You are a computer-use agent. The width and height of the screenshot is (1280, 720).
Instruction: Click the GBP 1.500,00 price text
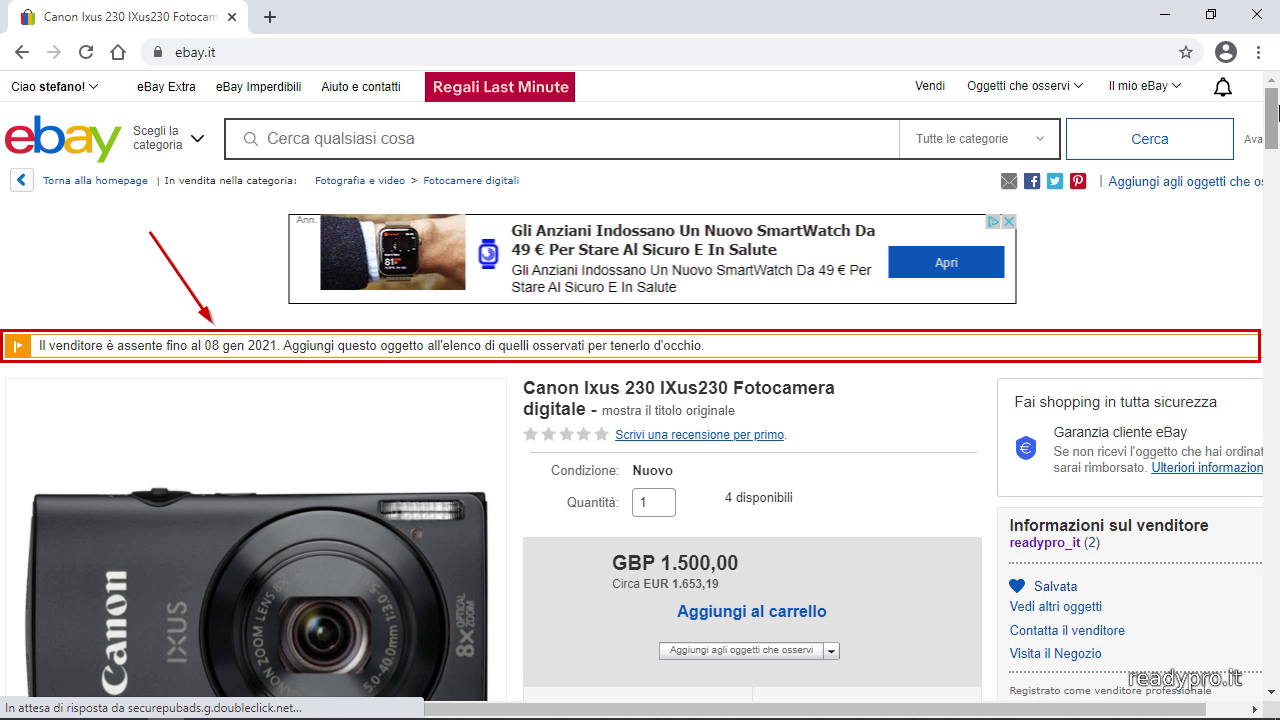click(x=675, y=563)
